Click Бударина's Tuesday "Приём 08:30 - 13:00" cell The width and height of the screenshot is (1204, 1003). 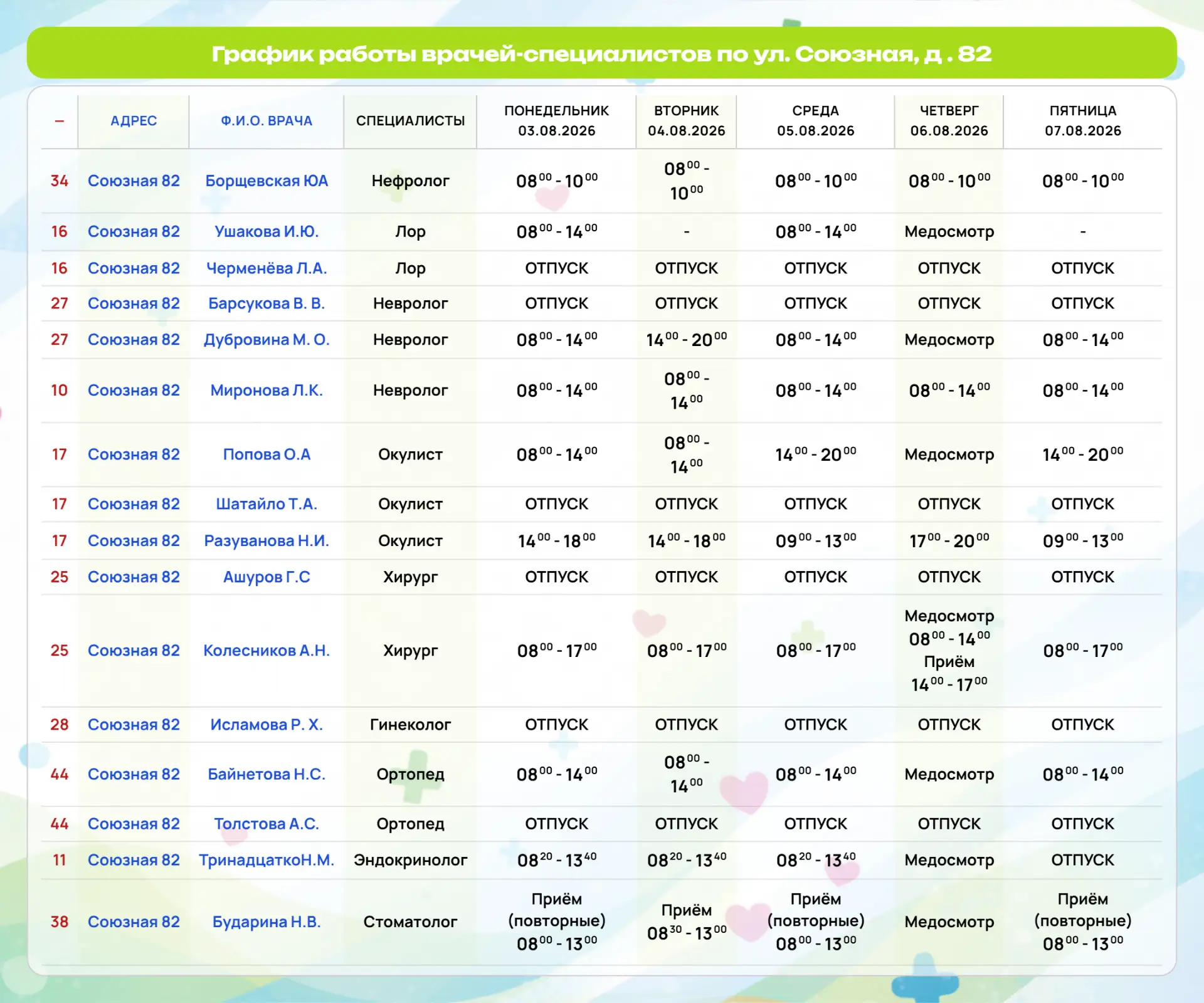[x=687, y=922]
